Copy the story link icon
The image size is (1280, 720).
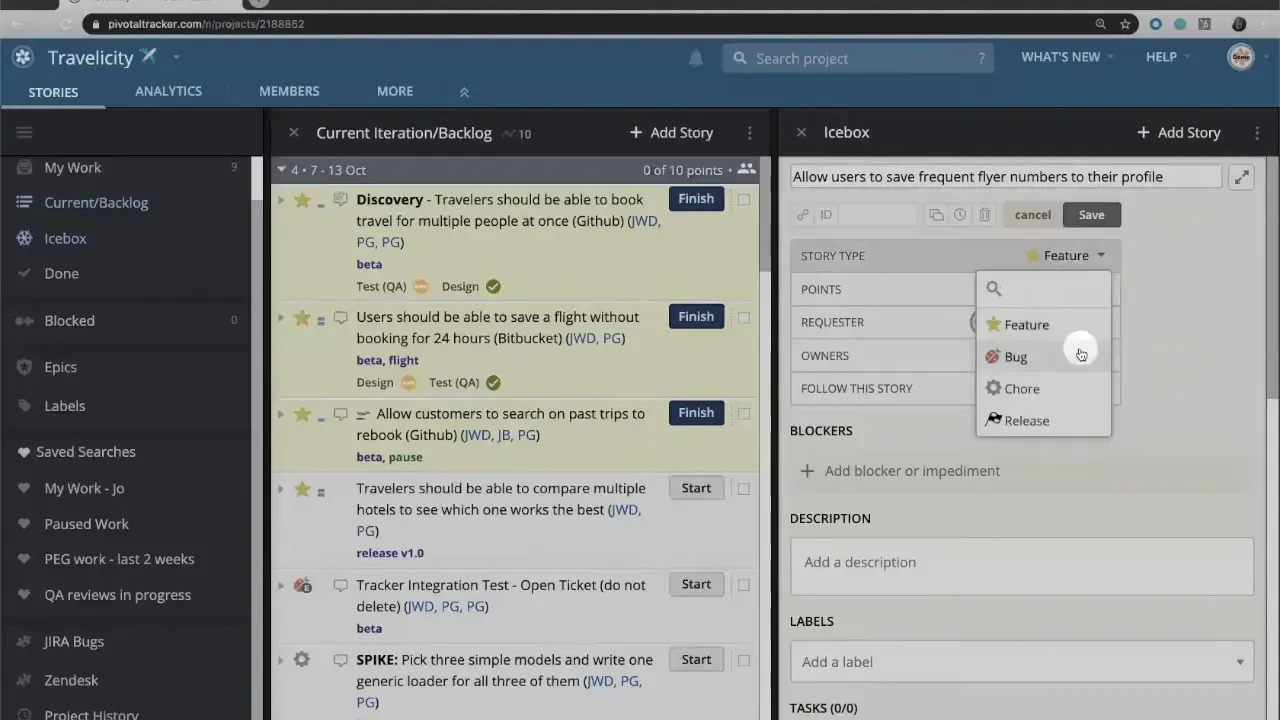click(x=802, y=214)
